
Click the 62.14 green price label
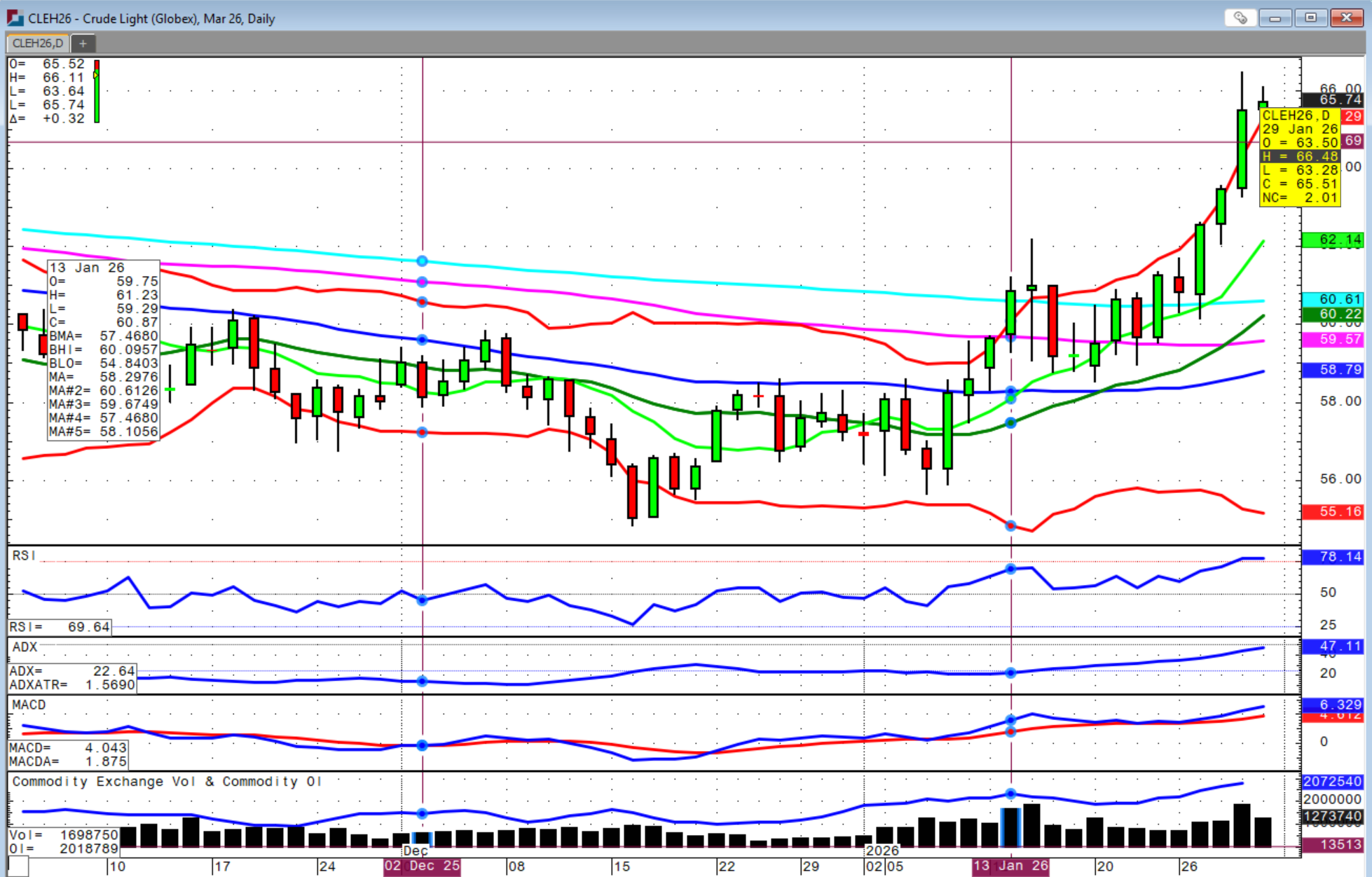coord(1333,240)
